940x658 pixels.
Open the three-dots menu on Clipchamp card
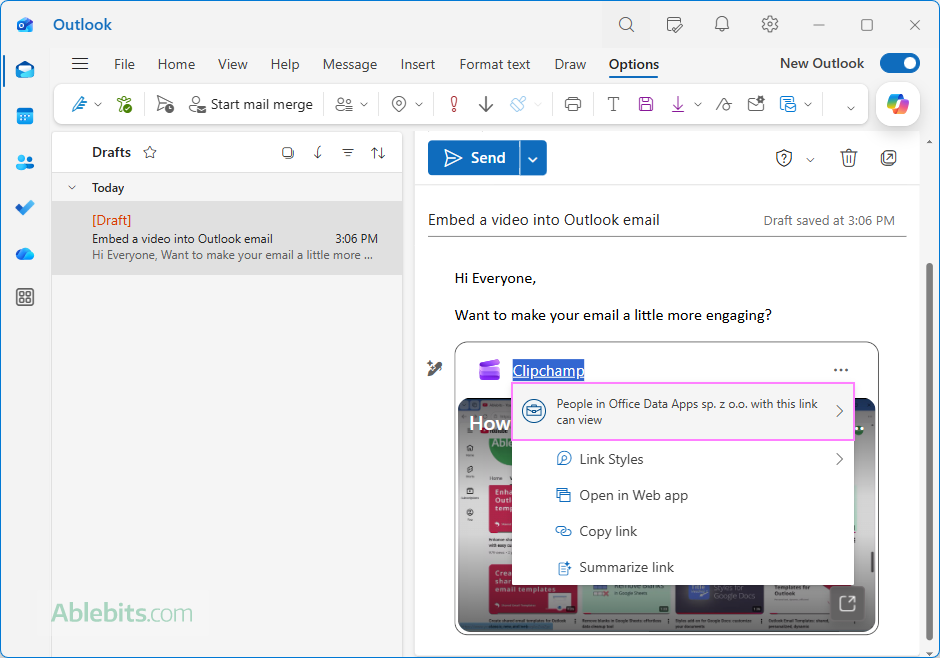(840, 370)
